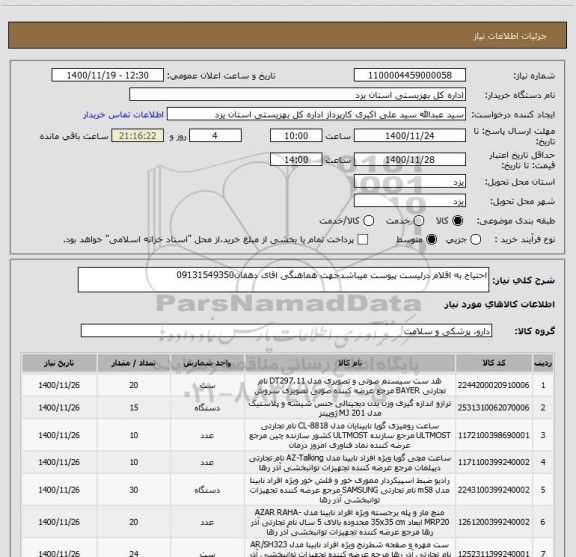This screenshot has width=576, height=557.
Task: Click the تعداد / مقدار column header
Action: click(x=133, y=363)
